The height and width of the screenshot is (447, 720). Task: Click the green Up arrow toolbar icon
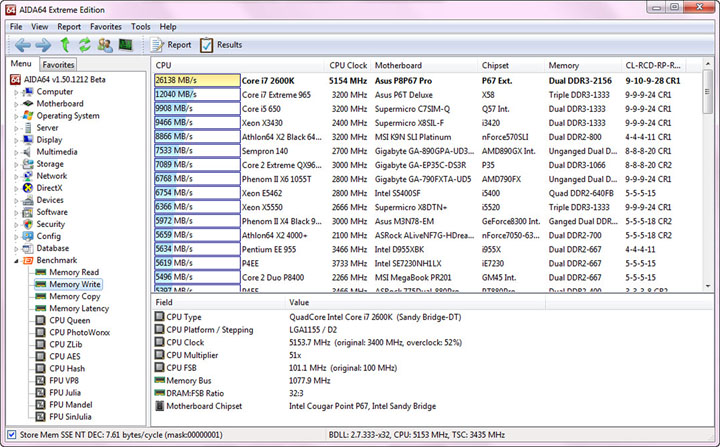click(65, 45)
